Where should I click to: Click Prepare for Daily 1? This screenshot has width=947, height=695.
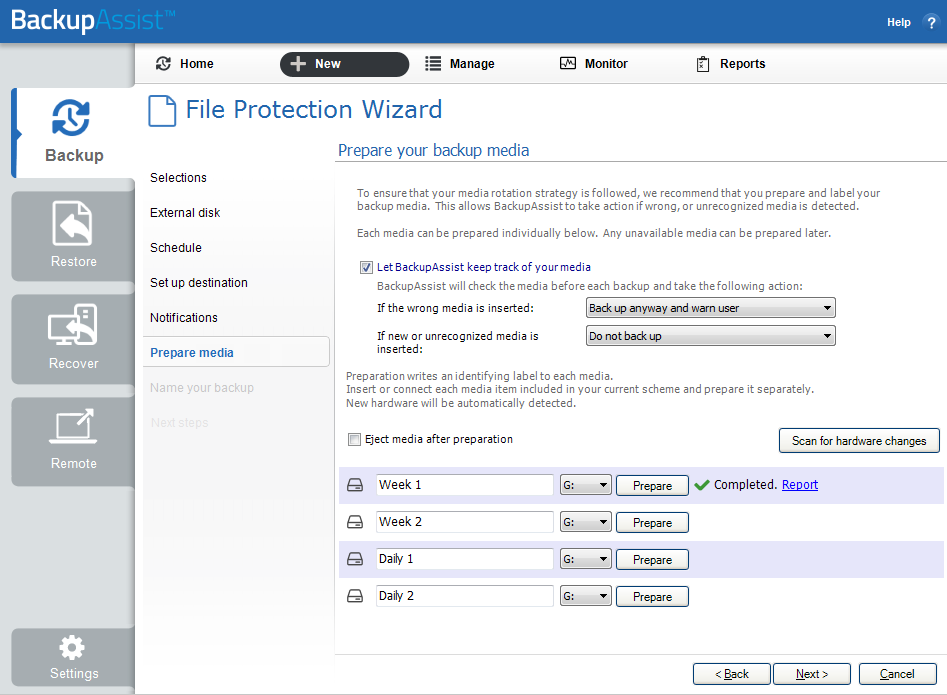652,560
